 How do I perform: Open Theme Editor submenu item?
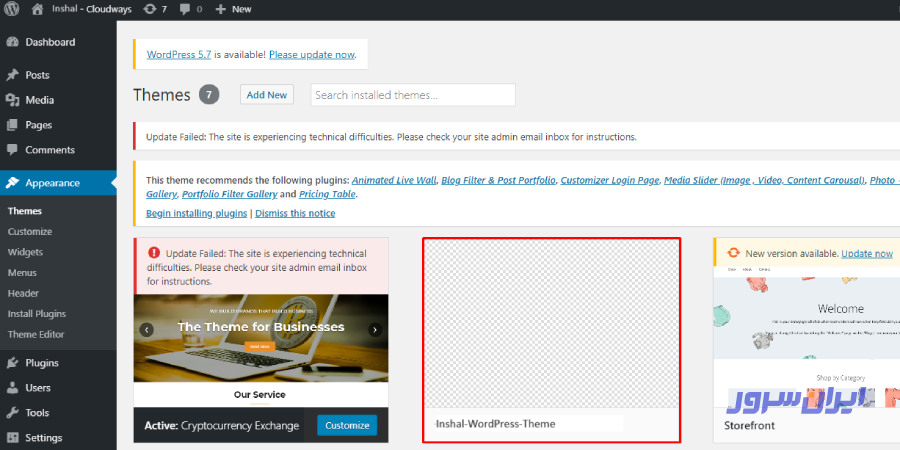click(x=36, y=334)
